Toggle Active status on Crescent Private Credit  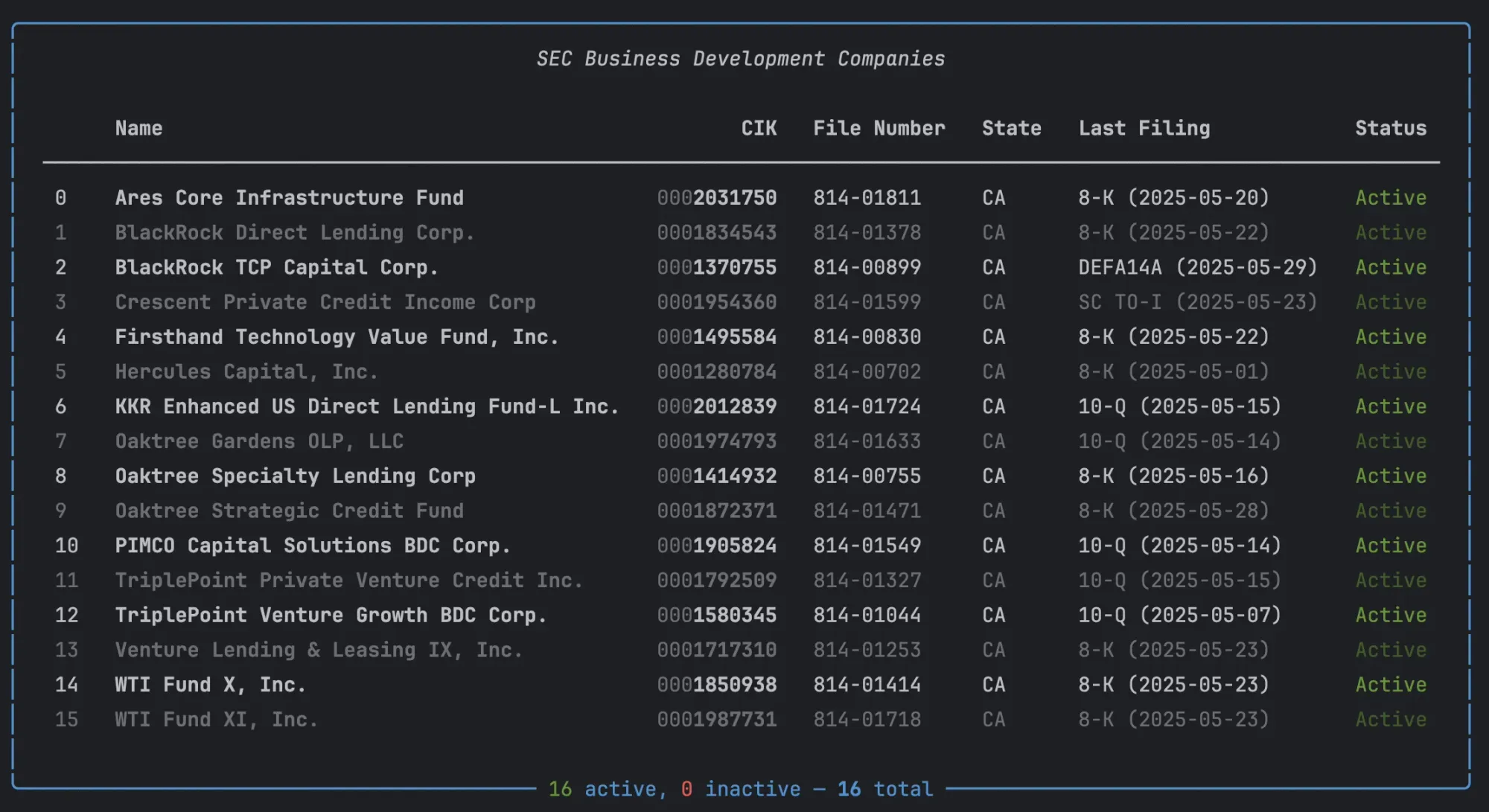tap(1389, 302)
